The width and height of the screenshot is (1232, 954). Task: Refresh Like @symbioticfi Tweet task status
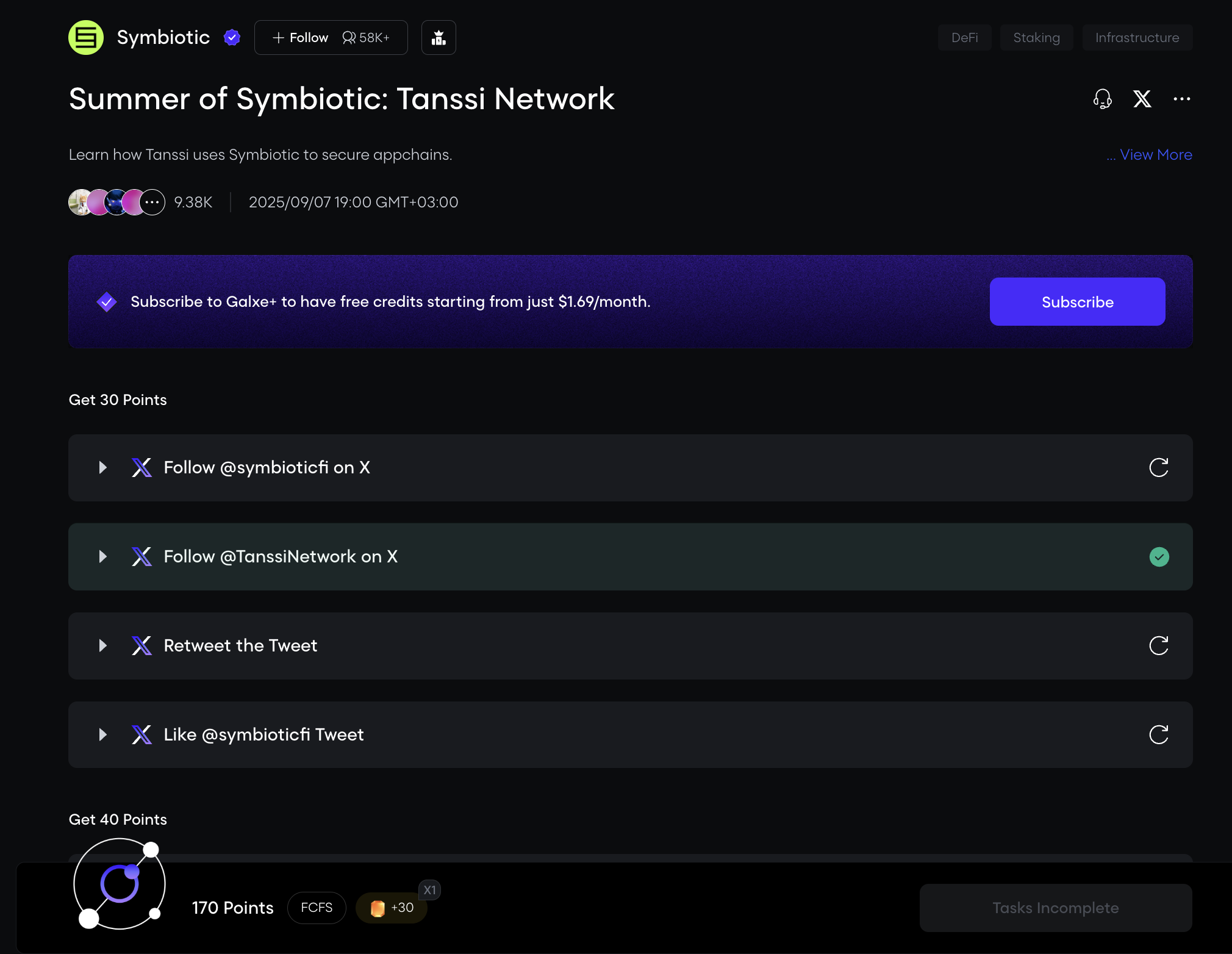[x=1158, y=735]
